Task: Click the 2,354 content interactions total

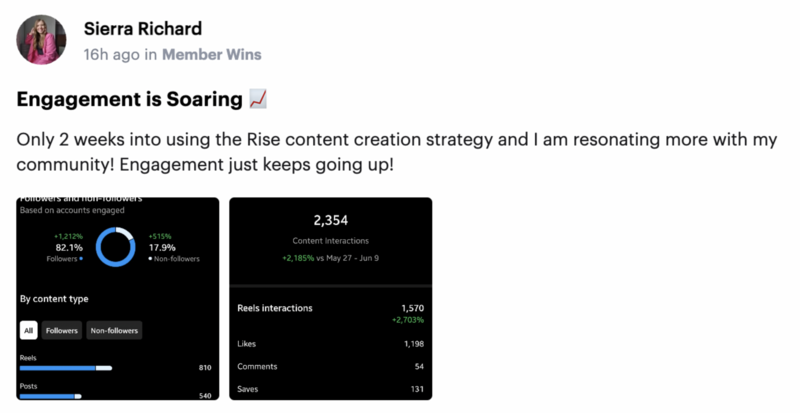Action: click(331, 221)
